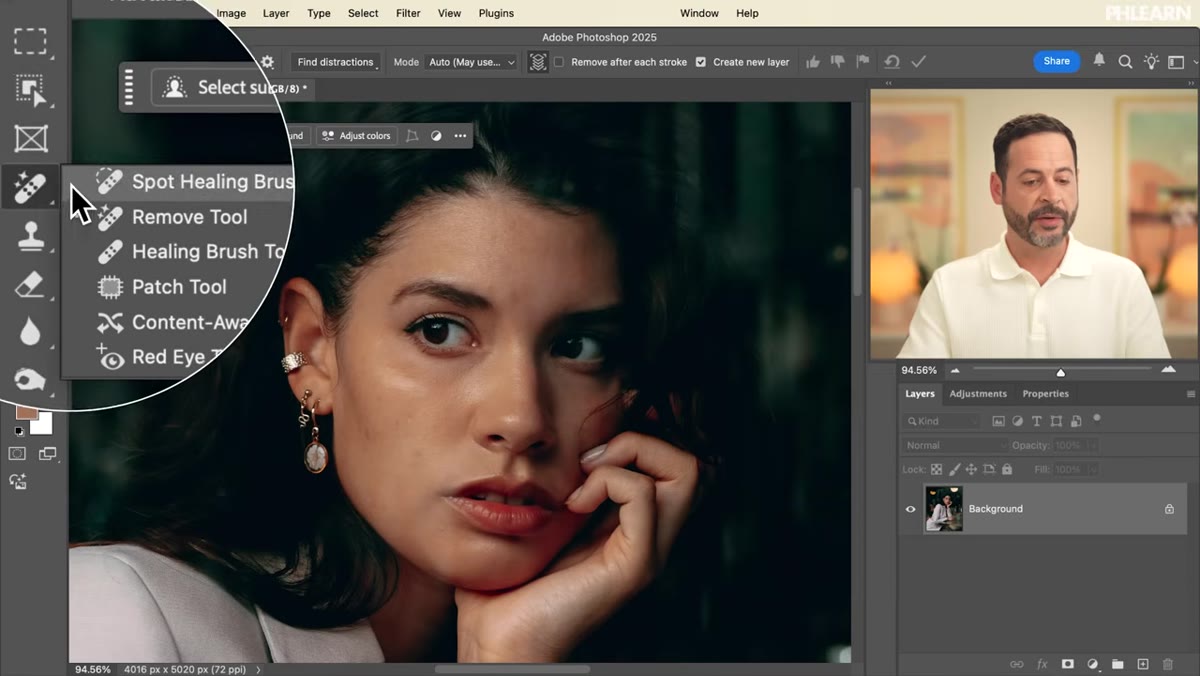
Task: Expand status bar info arrow
Action: pos(259,669)
